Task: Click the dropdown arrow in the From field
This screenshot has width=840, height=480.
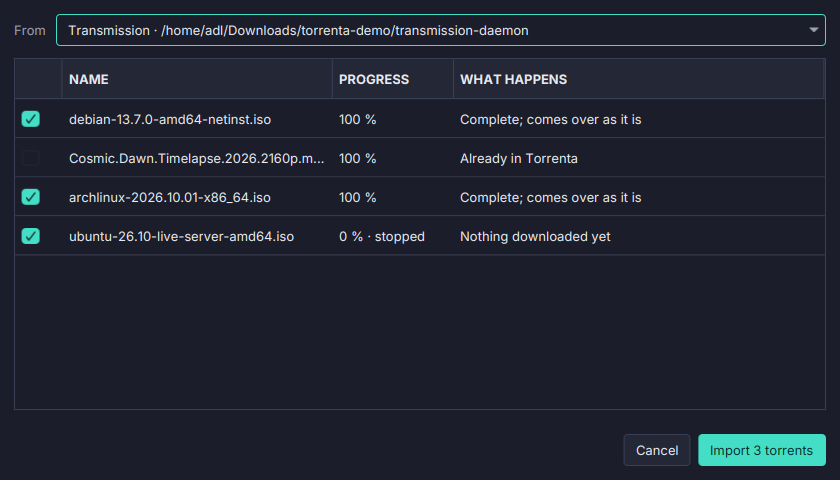Action: point(813,30)
